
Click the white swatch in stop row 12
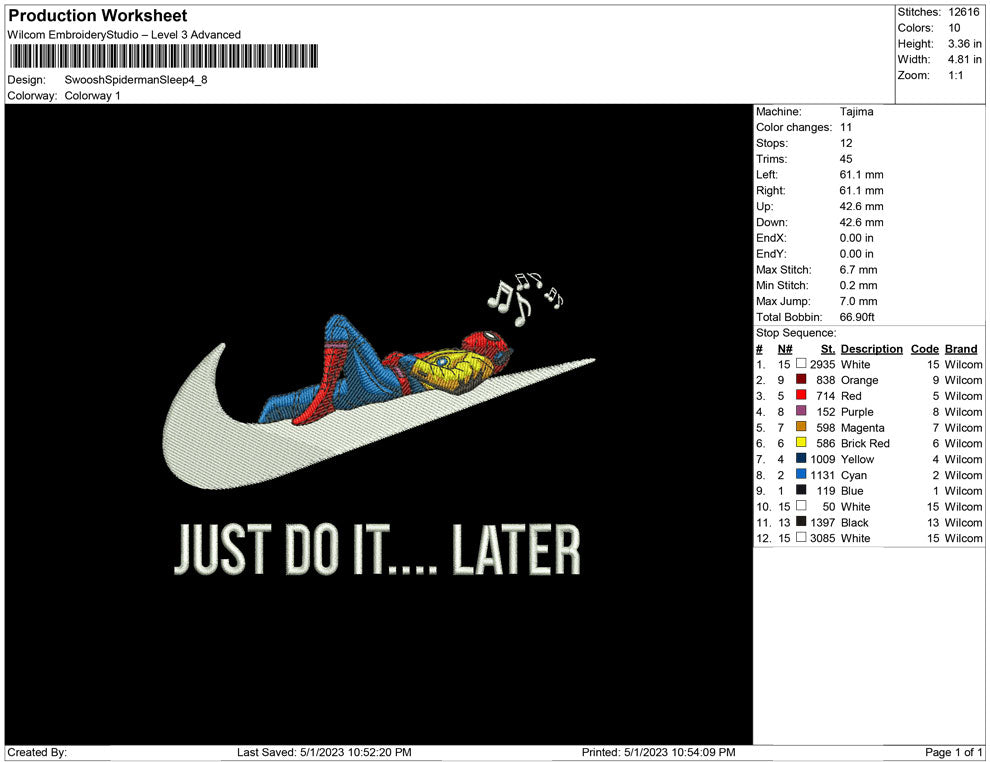pyautogui.click(x=801, y=537)
